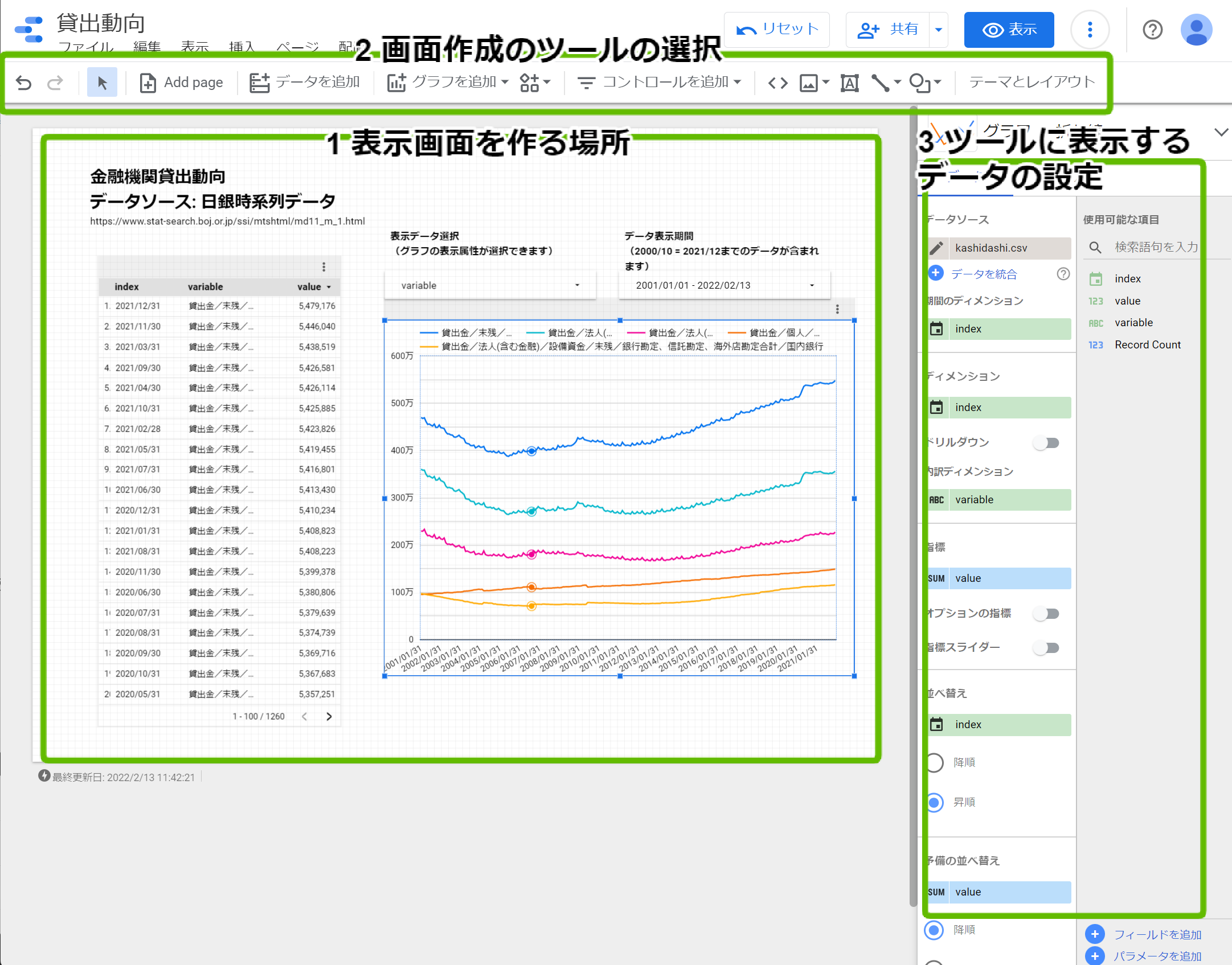Open the グラフを追加 dropdown
This screenshot has width=1232, height=965.
[448, 83]
